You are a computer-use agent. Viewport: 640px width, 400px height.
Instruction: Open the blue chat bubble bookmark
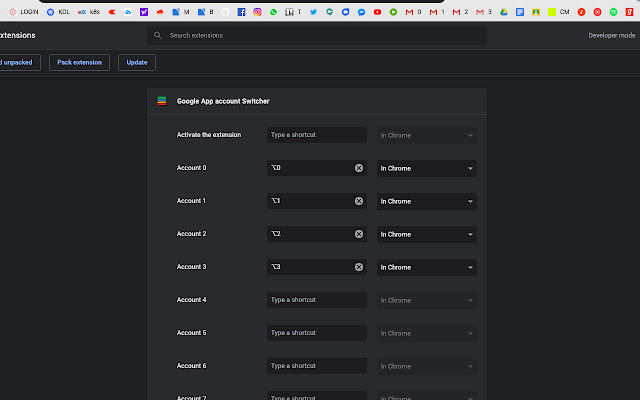345,12
